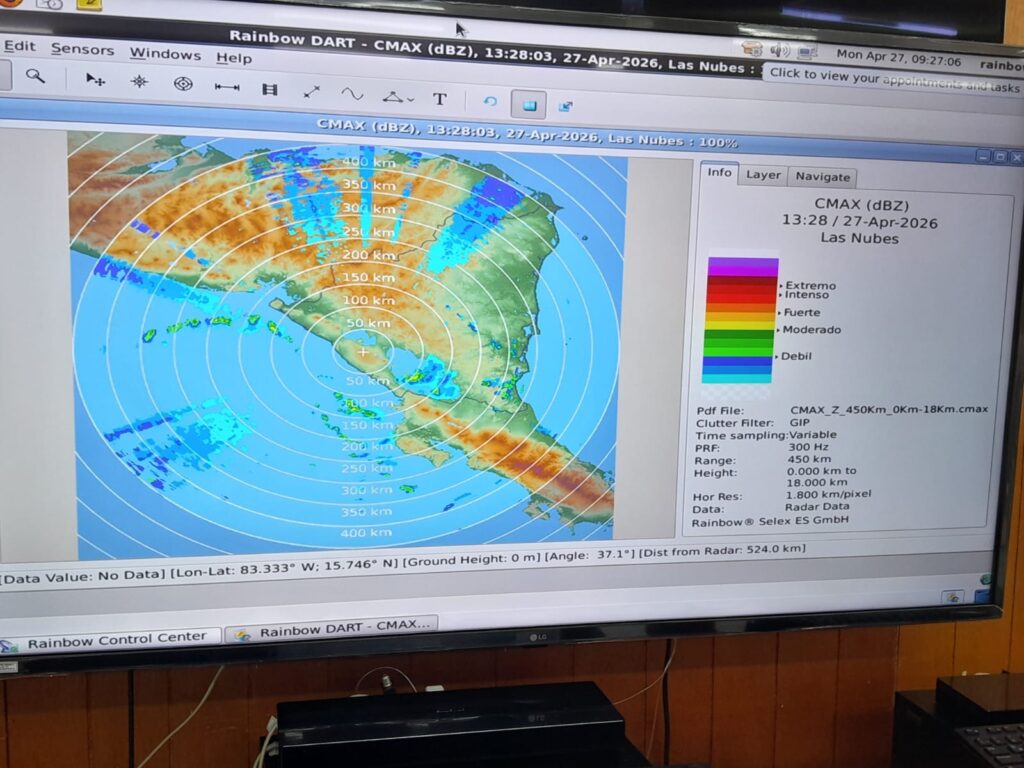Activate the arrow pointer pick tool
The image size is (1024, 768).
[95, 80]
